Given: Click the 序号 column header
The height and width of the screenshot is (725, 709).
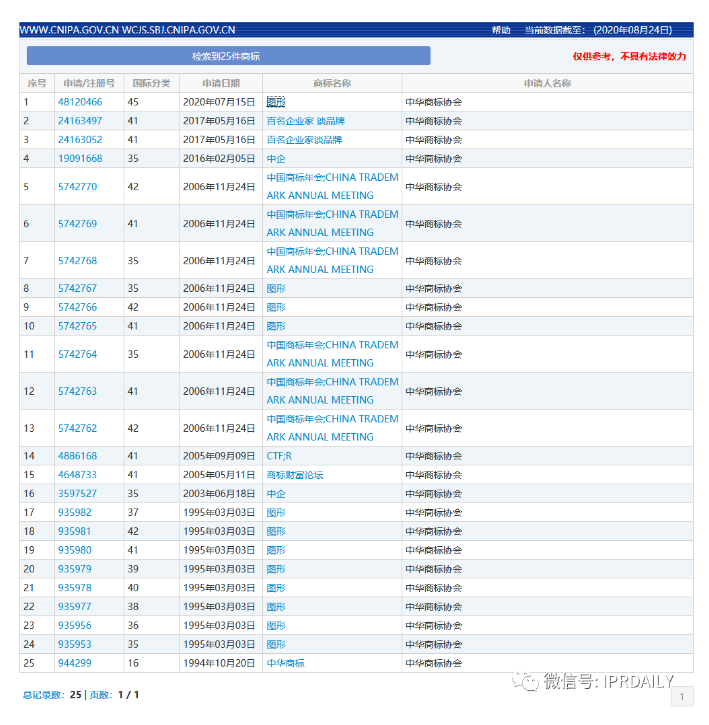Looking at the screenshot, I should 37,83.
